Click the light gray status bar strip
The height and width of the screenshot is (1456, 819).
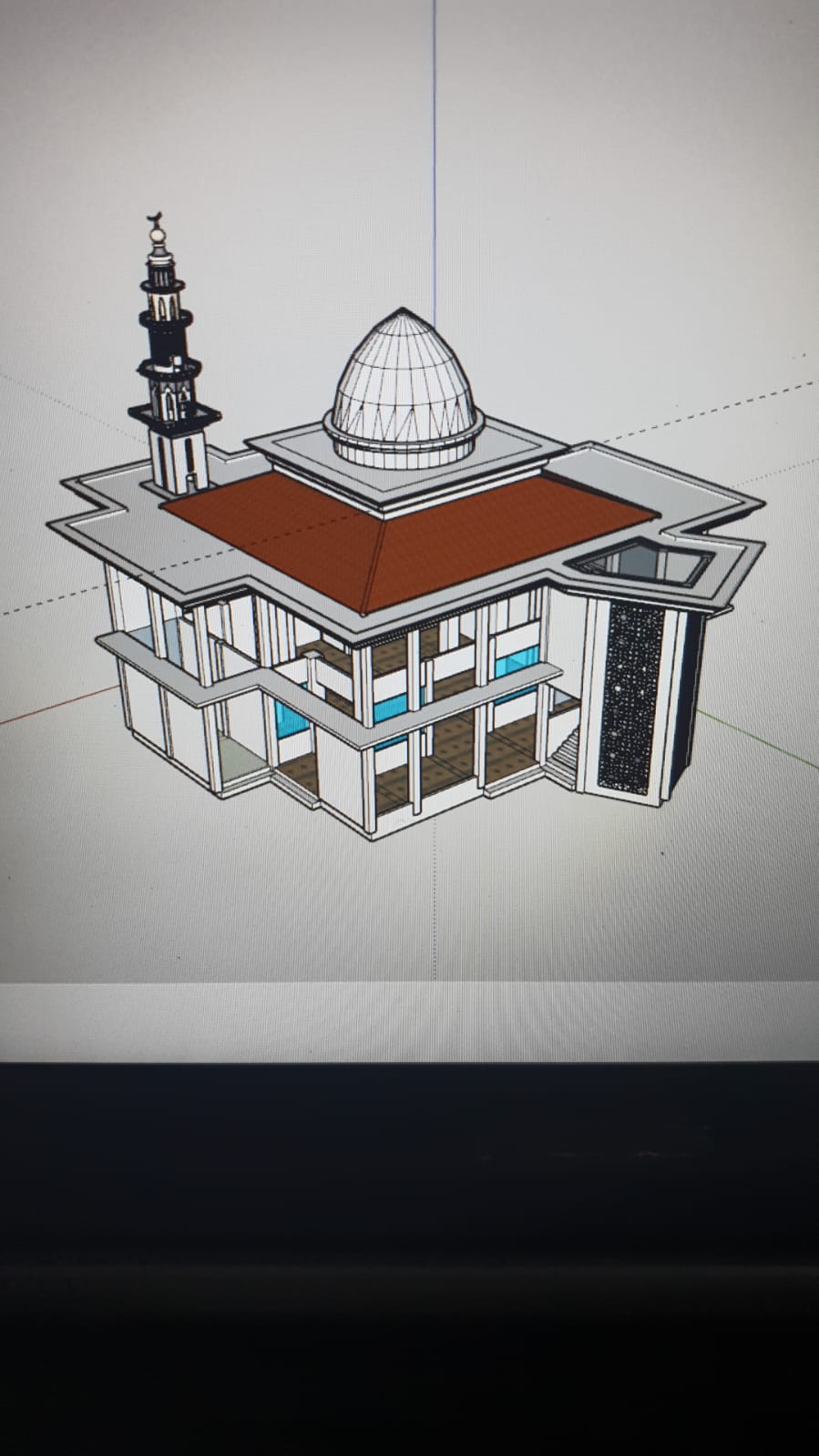coord(410,1020)
